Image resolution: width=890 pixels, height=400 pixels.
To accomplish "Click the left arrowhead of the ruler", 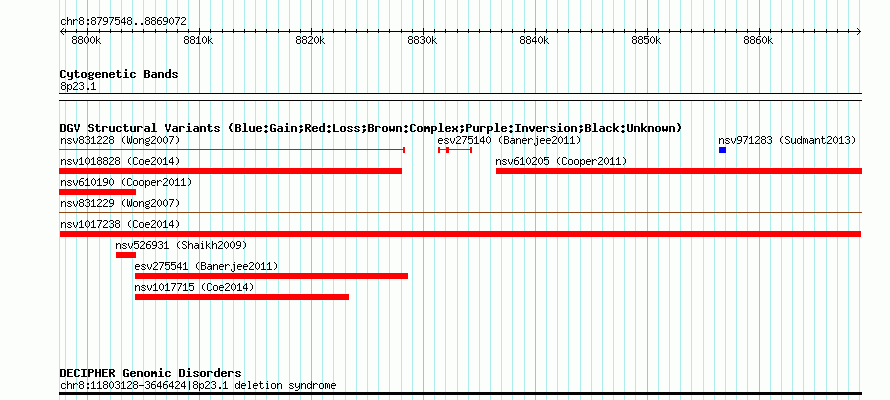I will point(62,31).
